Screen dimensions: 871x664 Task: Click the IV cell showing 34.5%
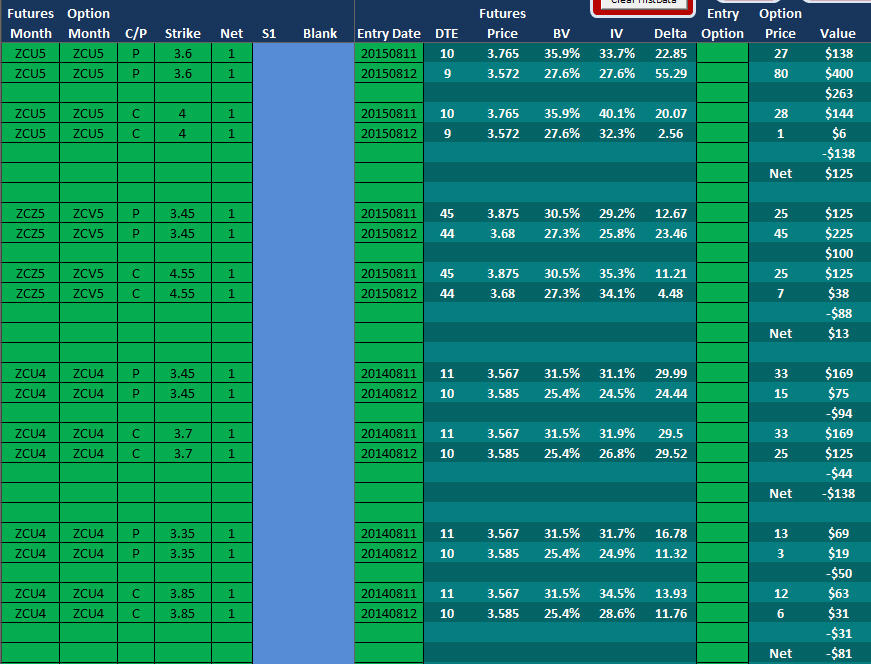[x=617, y=593]
